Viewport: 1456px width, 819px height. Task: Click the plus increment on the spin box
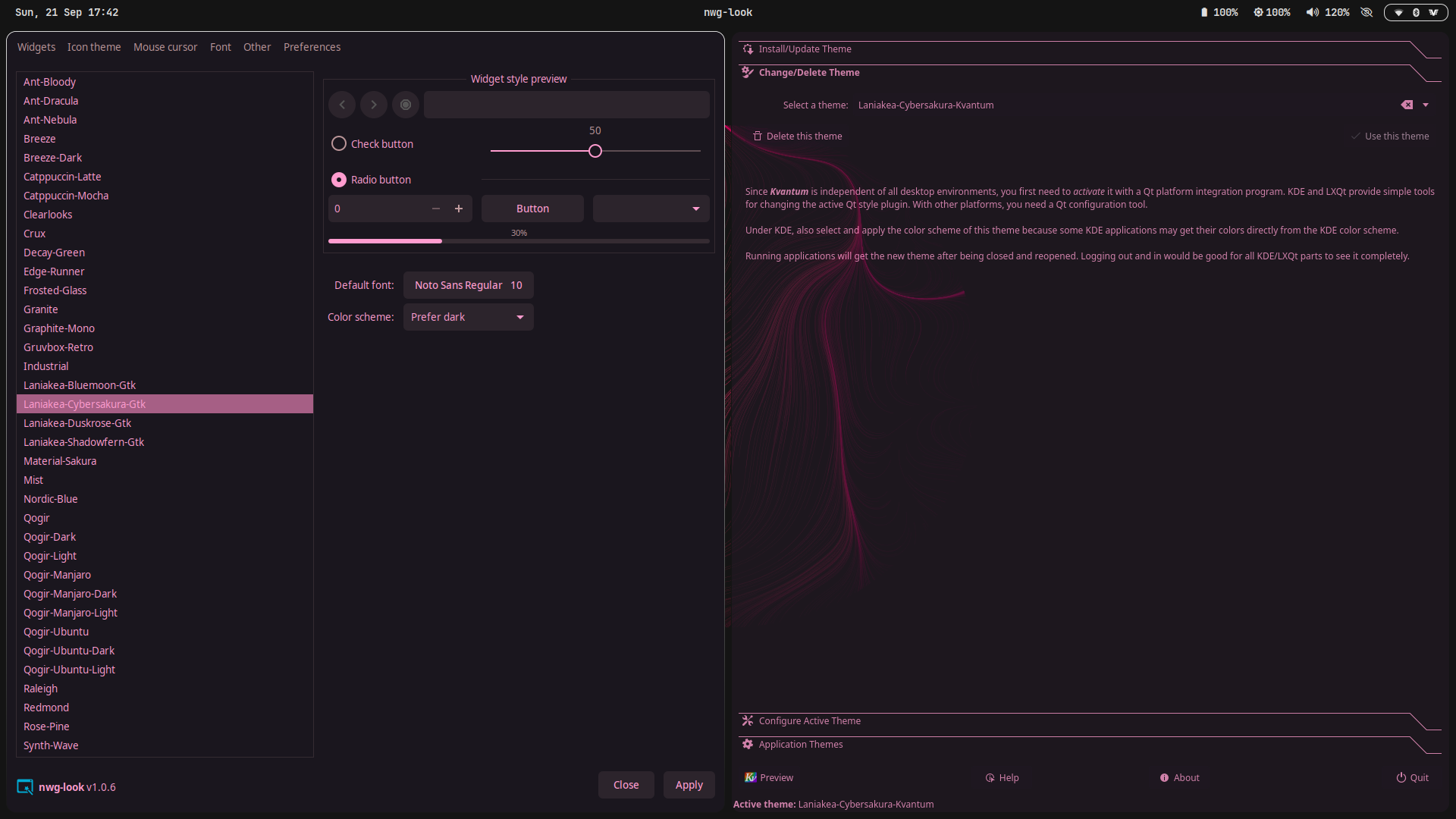(459, 209)
